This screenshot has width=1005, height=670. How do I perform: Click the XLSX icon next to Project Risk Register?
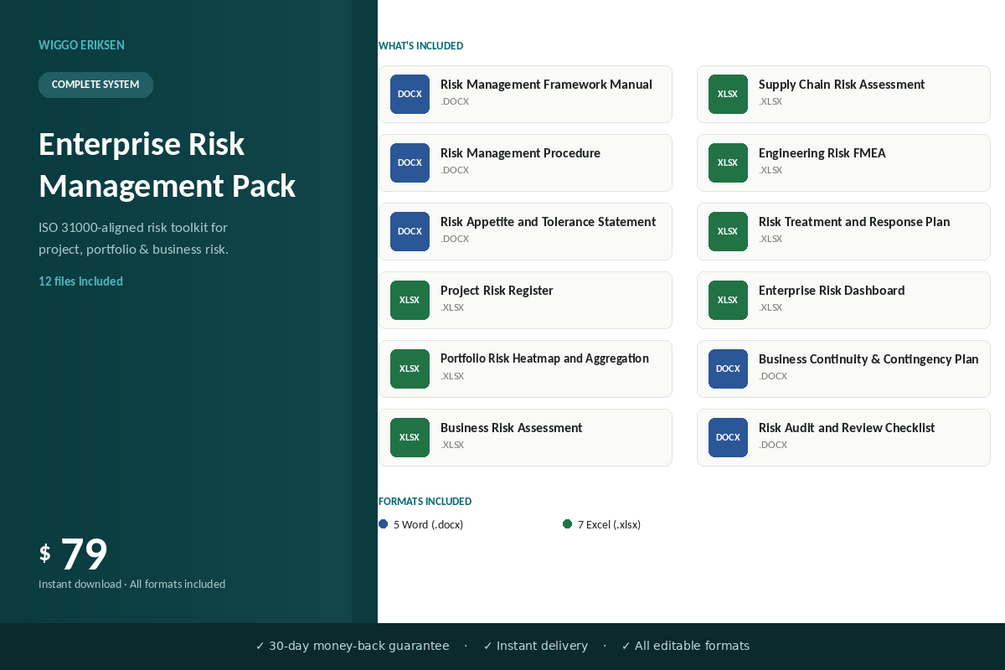(x=410, y=299)
